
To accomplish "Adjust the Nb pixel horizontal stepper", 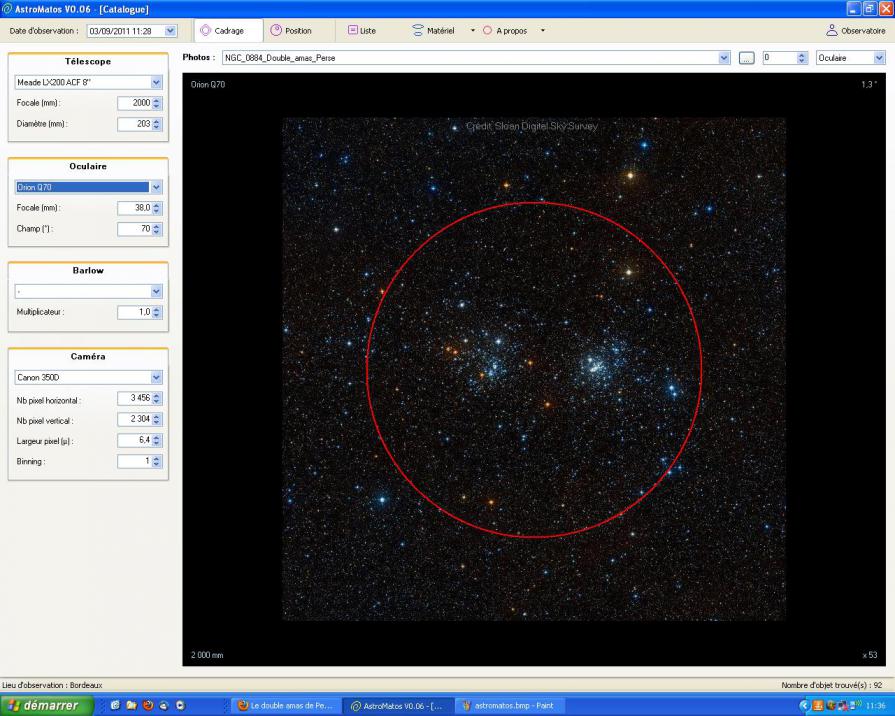I will (x=157, y=399).
